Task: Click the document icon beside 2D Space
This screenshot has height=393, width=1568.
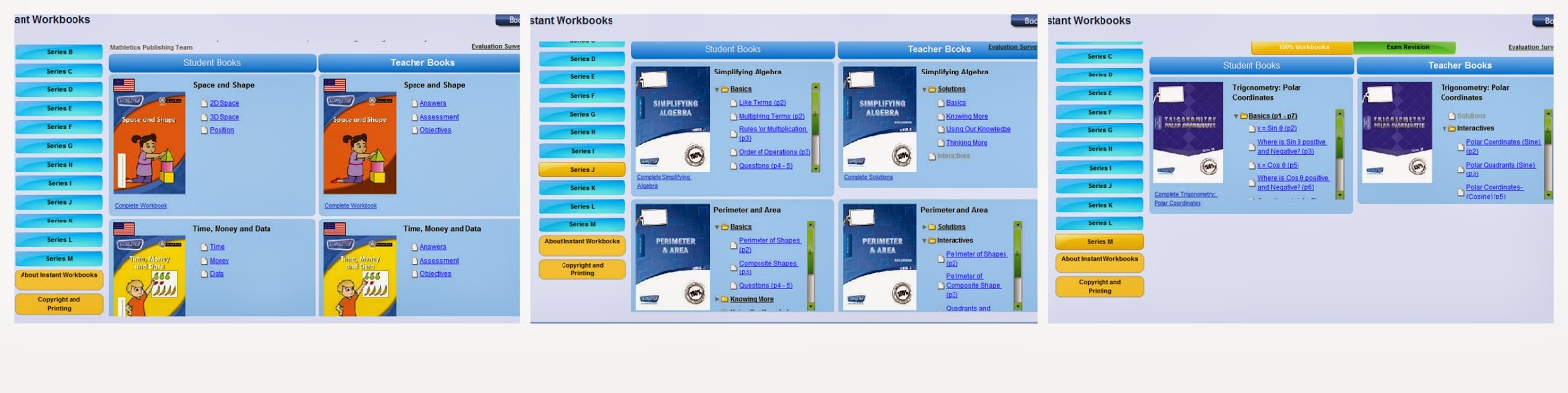Action: [205, 103]
